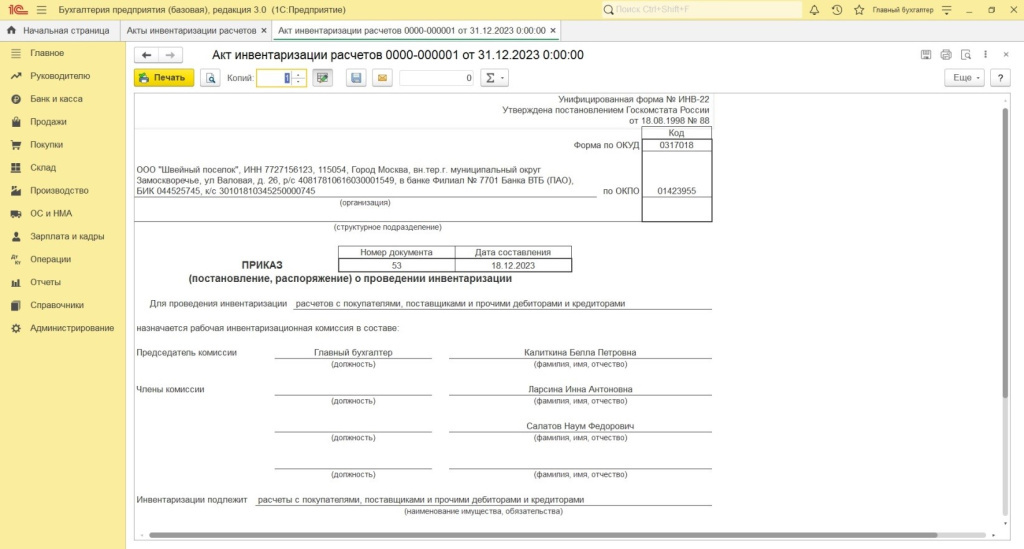This screenshot has height=549, width=1024.
Task: Open the Продажи section
Action: click(48, 121)
